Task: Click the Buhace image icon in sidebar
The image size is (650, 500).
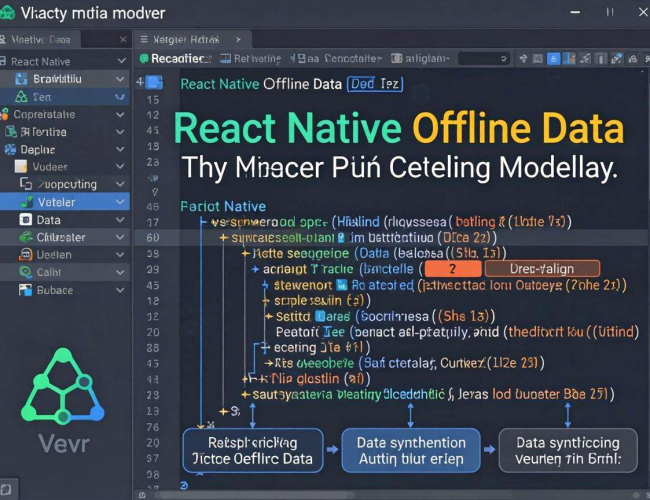Action: pos(24,290)
